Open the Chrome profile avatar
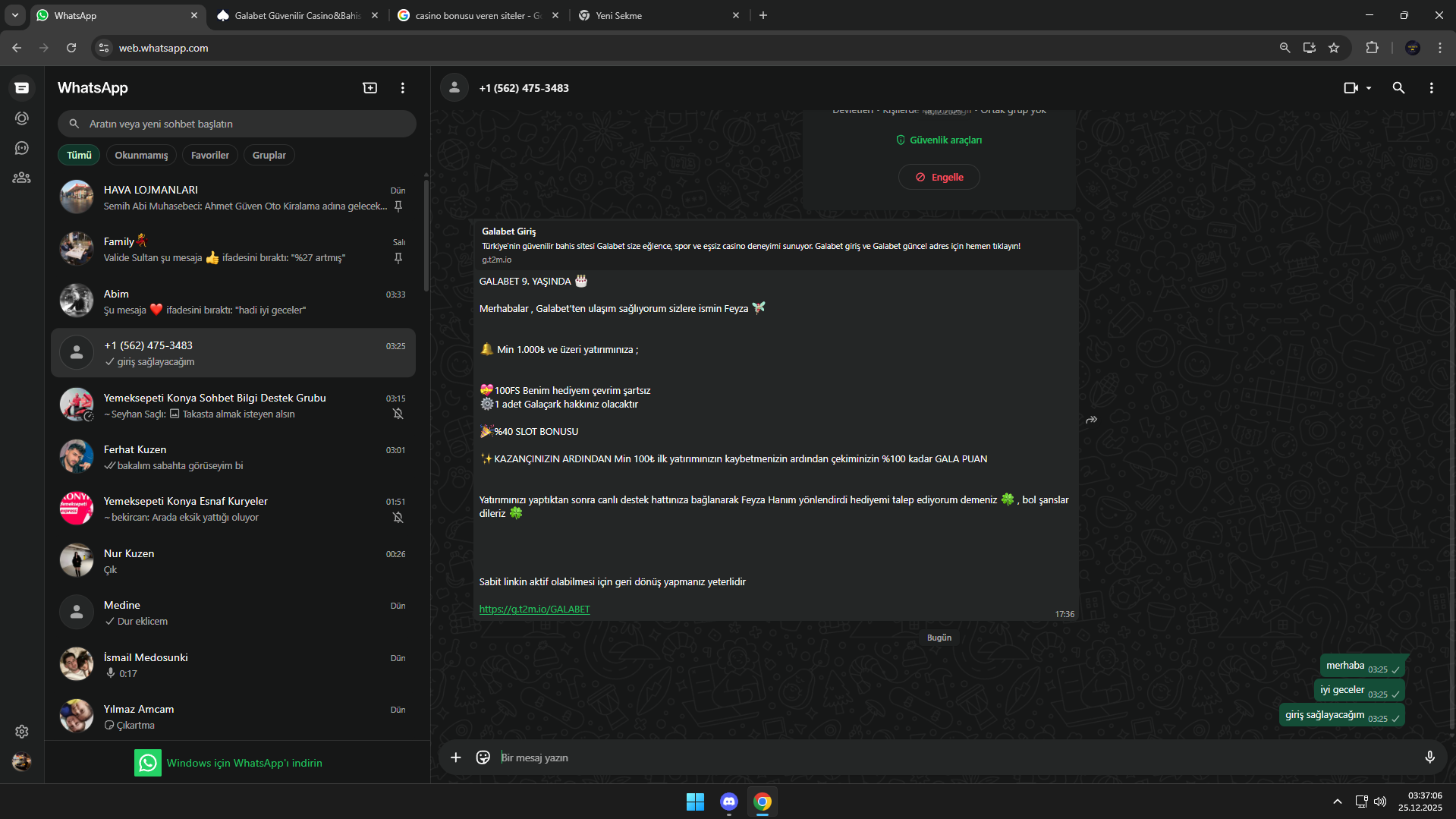Viewport: 1456px width, 819px height. click(x=1413, y=48)
